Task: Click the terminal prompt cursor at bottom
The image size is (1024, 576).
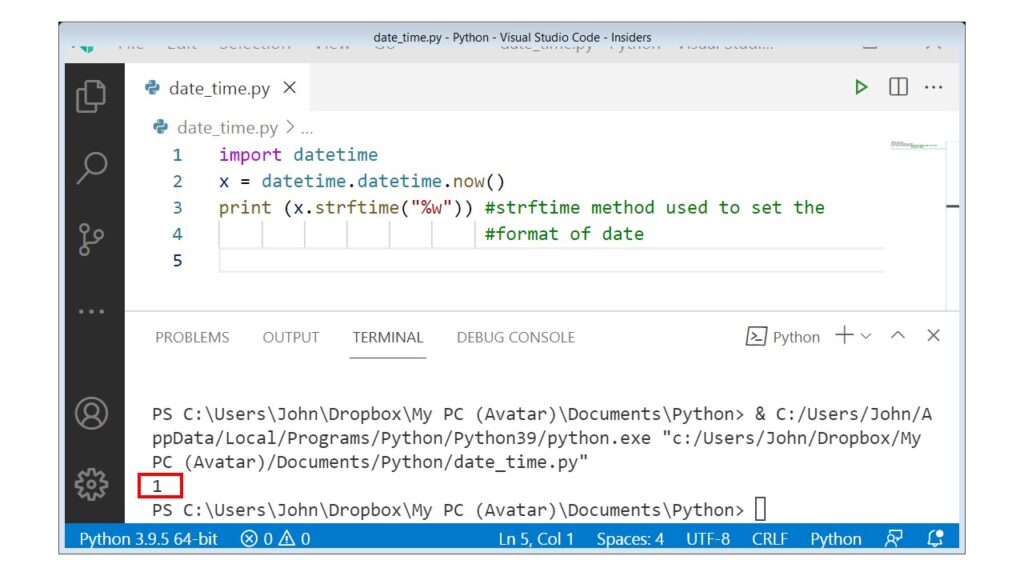Action: (x=760, y=509)
